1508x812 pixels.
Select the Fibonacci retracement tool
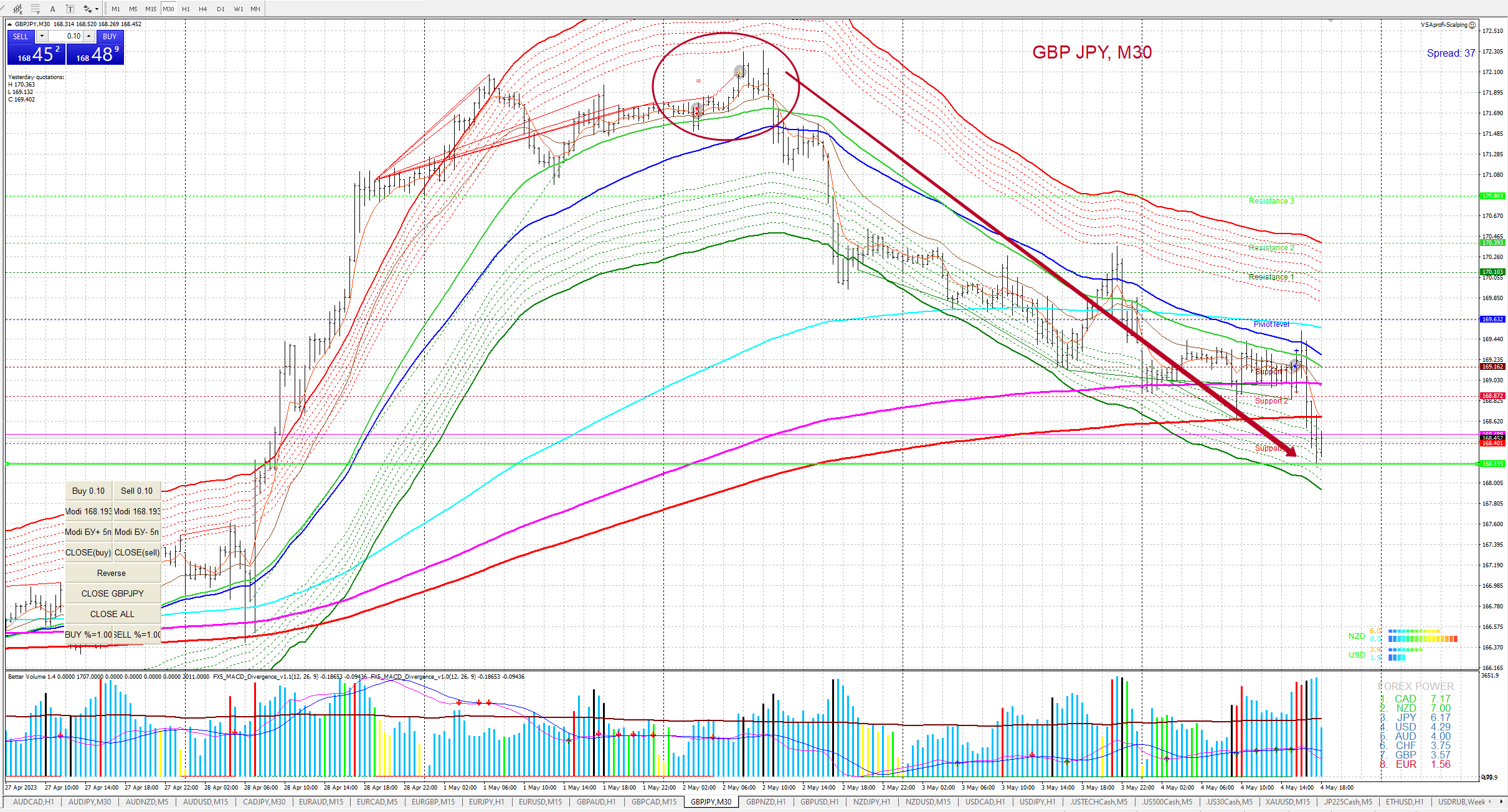click(35, 9)
